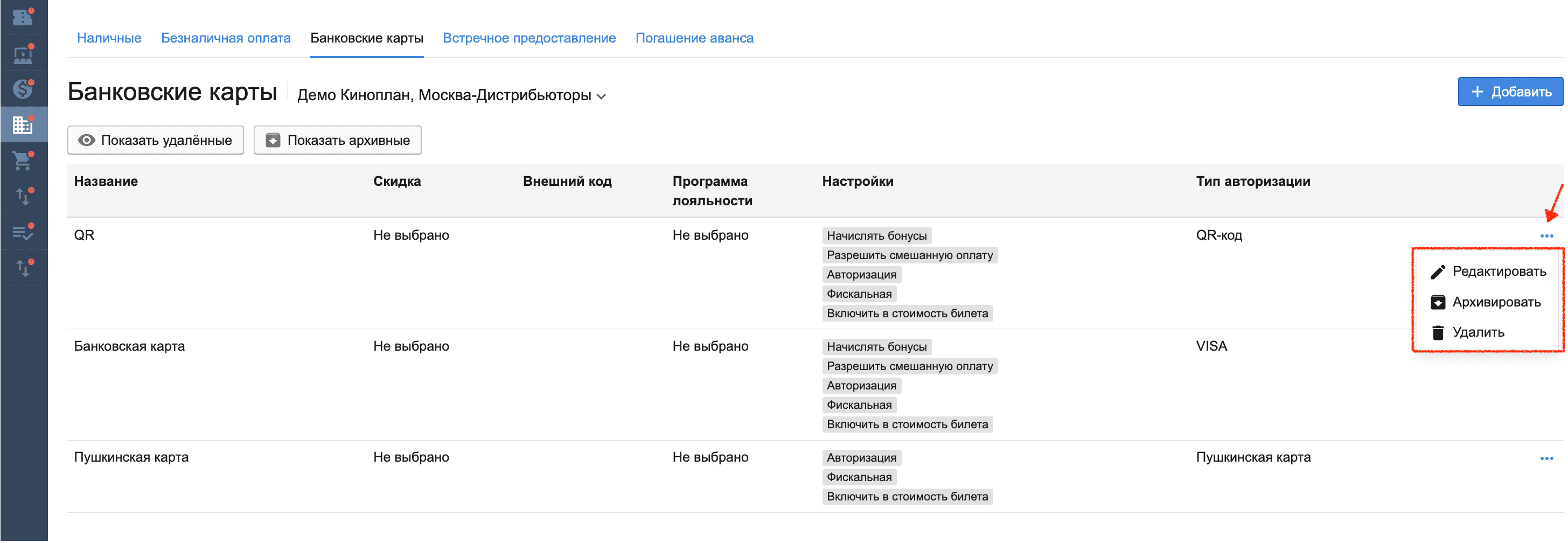This screenshot has height=543, width=1568.
Task: Expand the Демо Киноплан cinema dropdown
Action: [x=451, y=95]
